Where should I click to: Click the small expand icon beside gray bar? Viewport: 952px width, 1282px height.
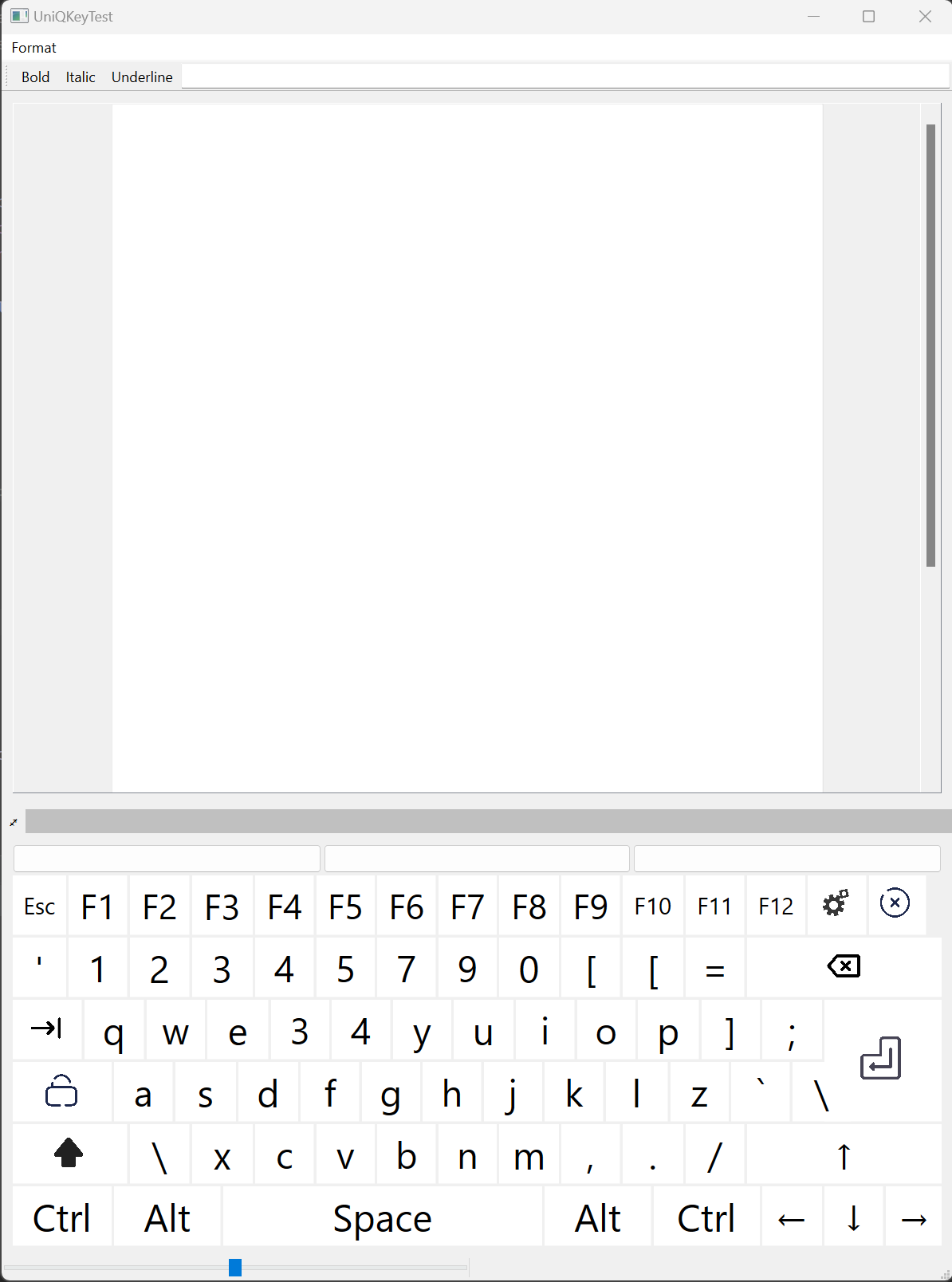coord(14,822)
